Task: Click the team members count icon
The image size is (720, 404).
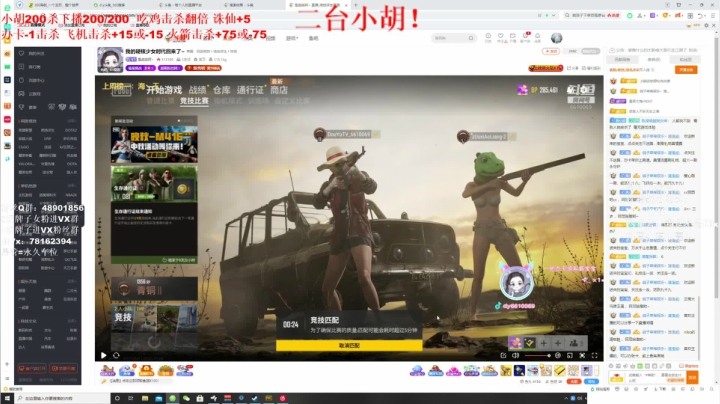Action: [x=576, y=343]
